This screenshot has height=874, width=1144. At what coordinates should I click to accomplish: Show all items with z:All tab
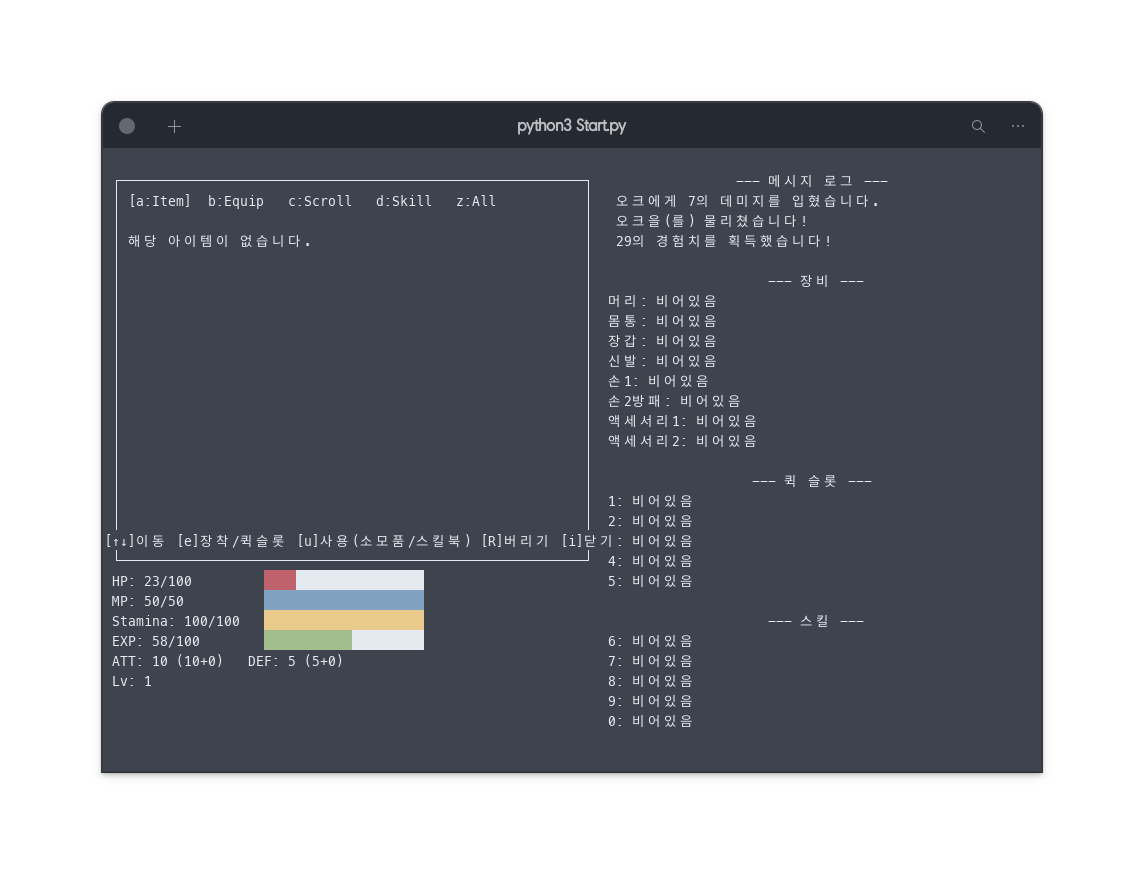tap(476, 201)
